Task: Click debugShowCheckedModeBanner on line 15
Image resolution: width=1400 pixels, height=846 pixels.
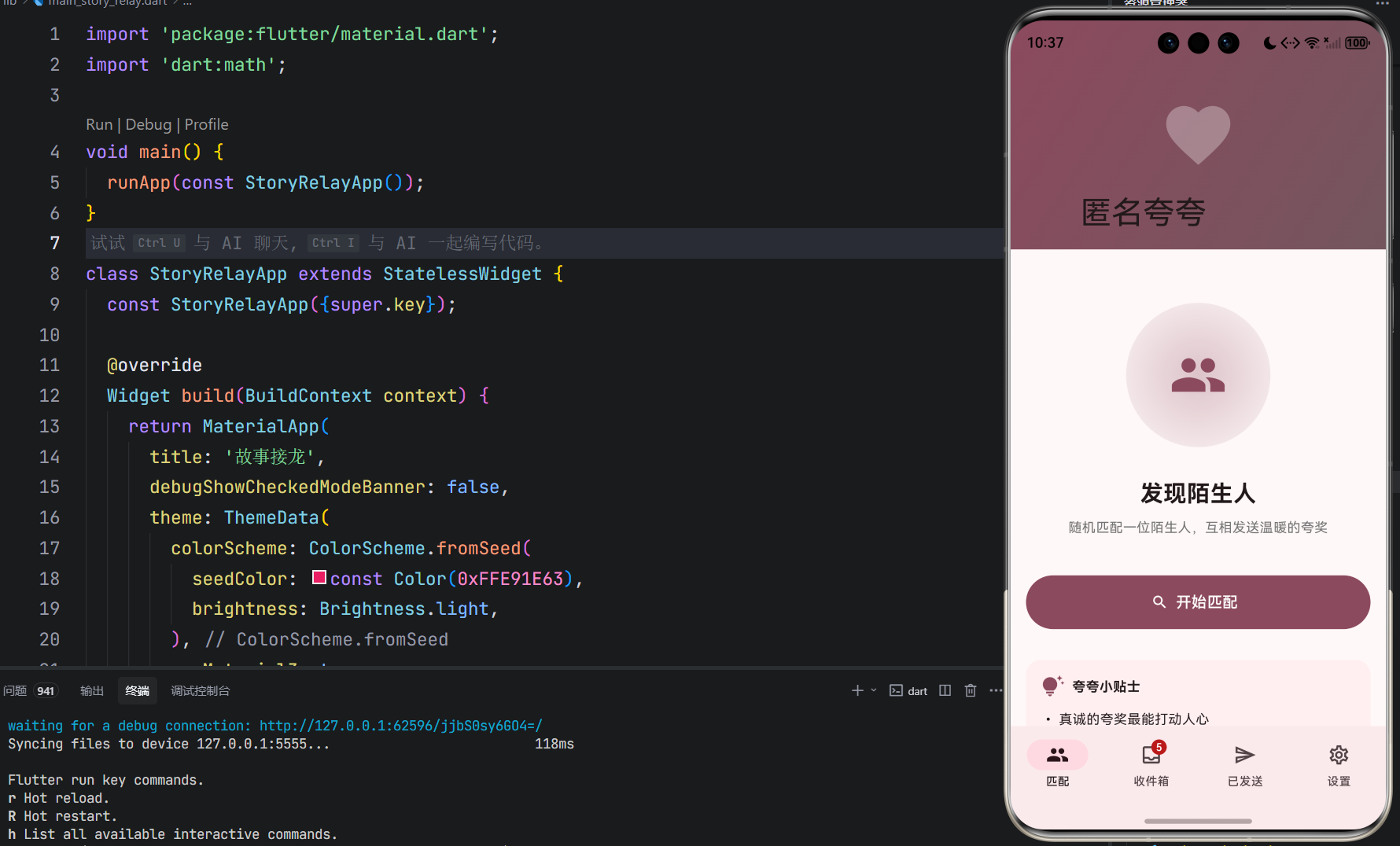Action: pyautogui.click(x=288, y=487)
